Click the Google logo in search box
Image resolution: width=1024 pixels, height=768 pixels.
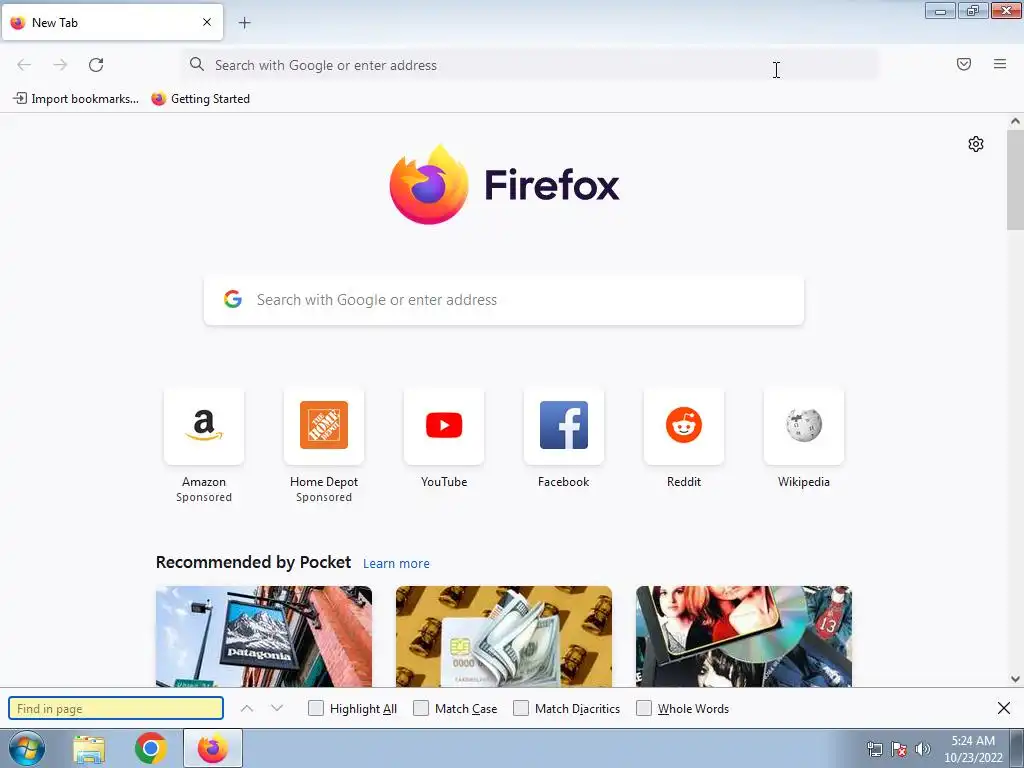point(233,299)
